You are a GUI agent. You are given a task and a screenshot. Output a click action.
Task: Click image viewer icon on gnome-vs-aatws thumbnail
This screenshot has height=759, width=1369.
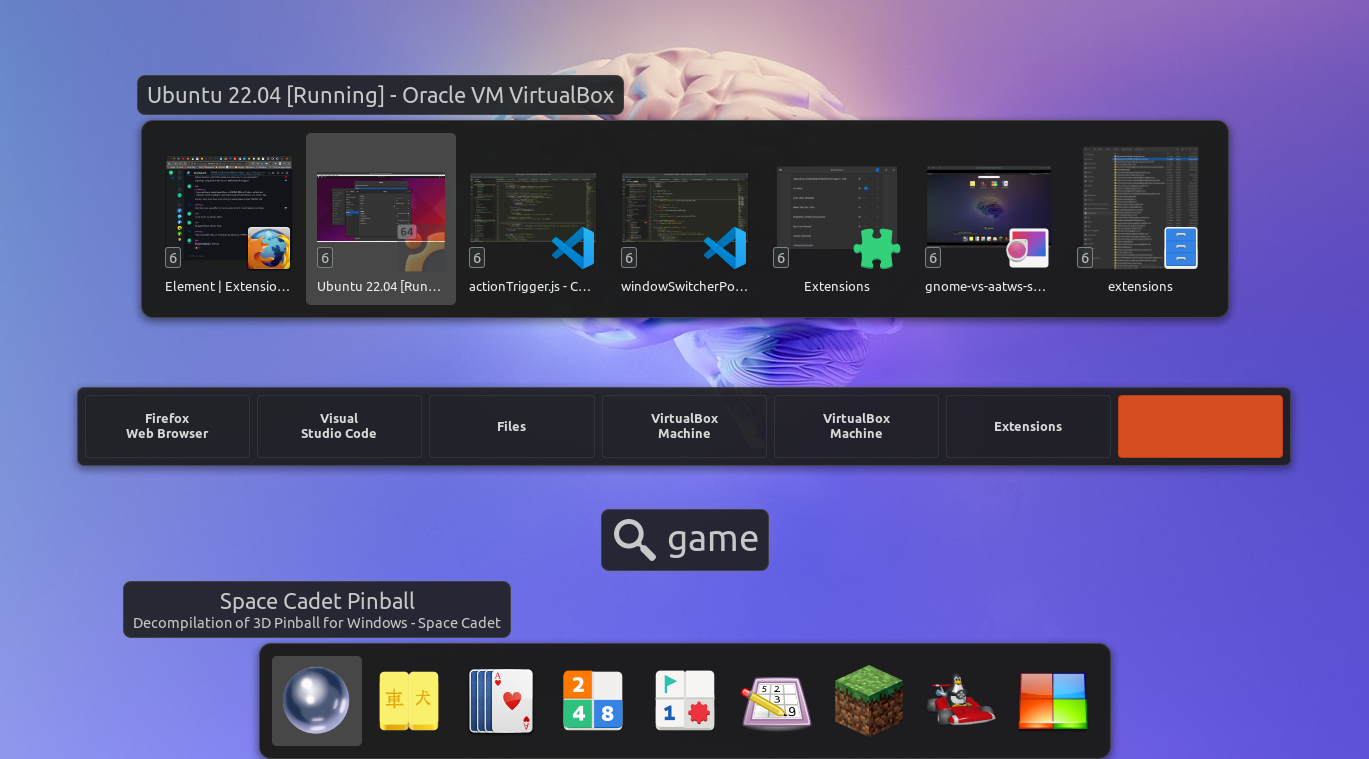(1028, 248)
